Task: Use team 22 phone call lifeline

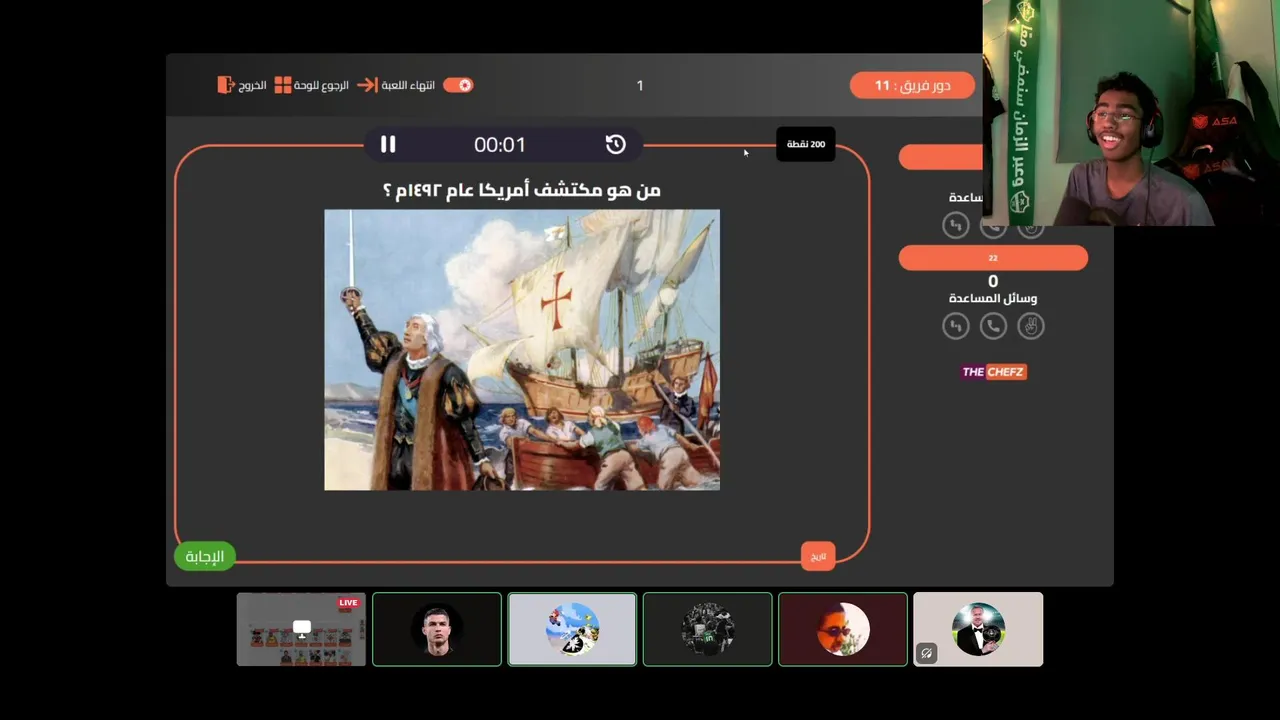Action: pos(993,326)
